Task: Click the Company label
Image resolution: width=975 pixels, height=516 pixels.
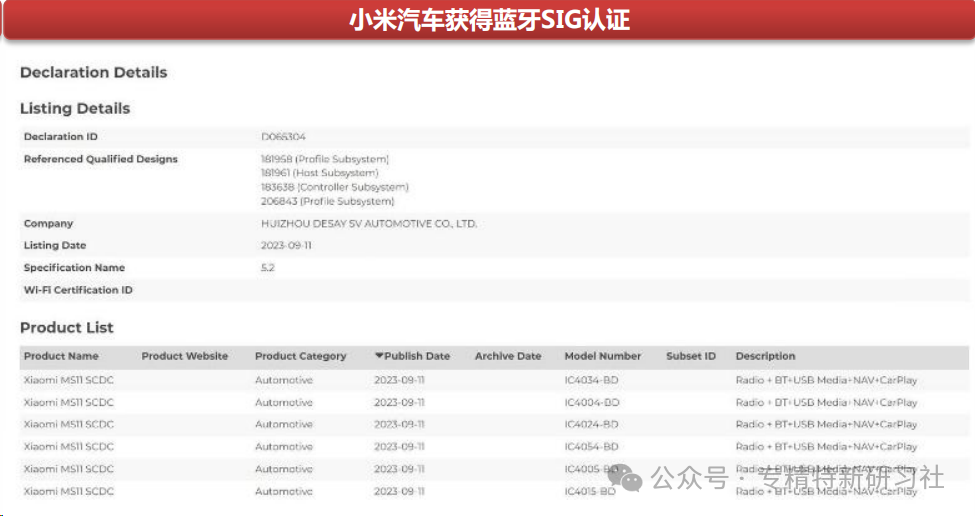Action: click(49, 224)
